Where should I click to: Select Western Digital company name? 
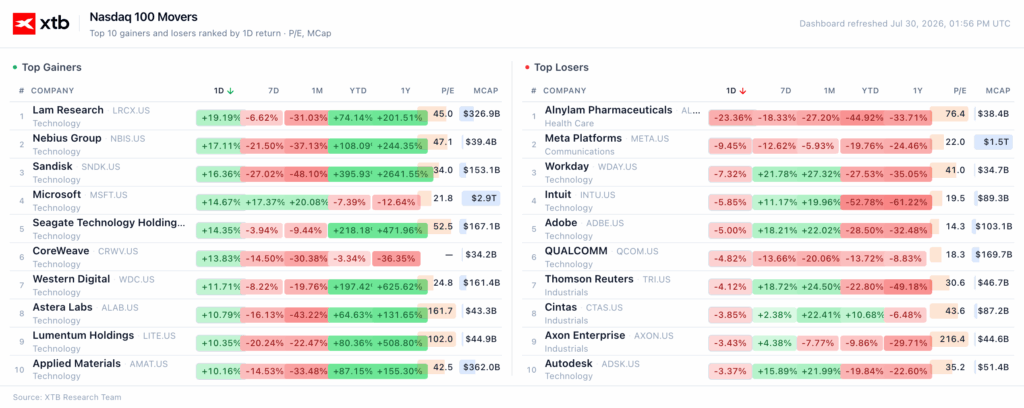pos(71,279)
